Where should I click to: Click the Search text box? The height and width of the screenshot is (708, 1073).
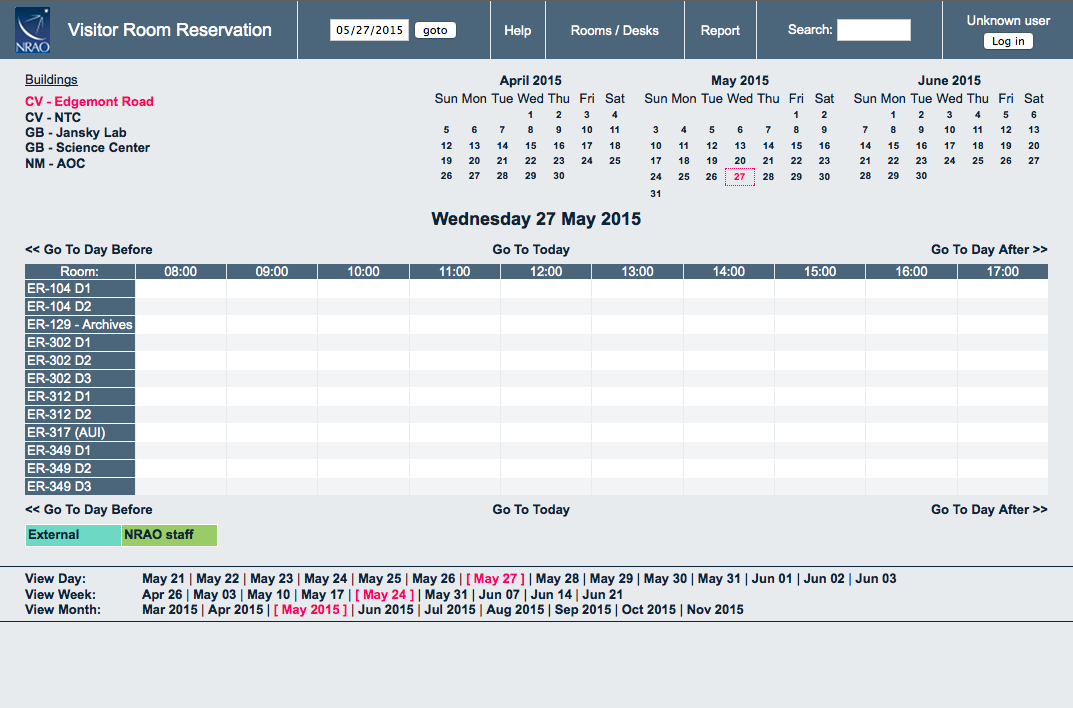[873, 30]
